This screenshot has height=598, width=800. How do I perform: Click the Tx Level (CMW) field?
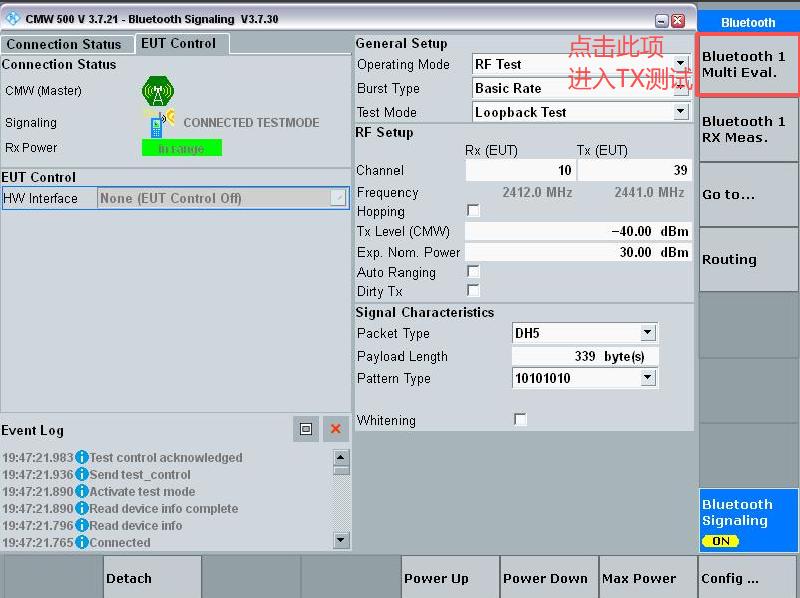(x=578, y=231)
